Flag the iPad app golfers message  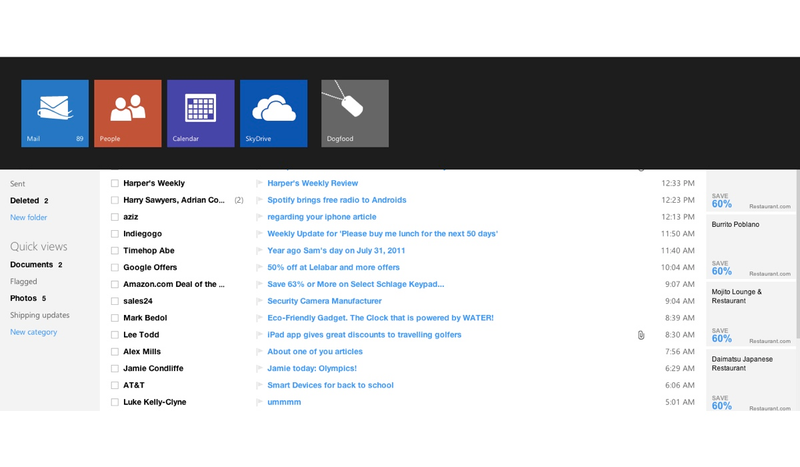click(259, 335)
